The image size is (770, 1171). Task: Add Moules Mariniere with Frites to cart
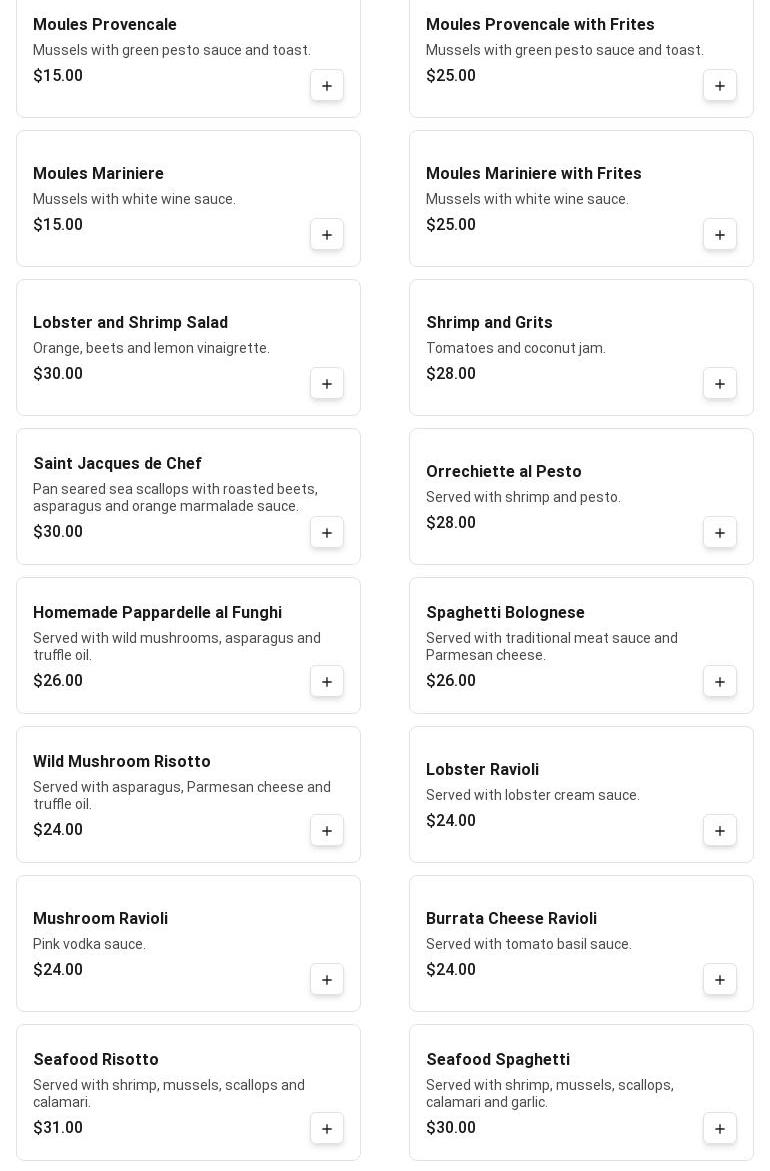click(x=720, y=235)
